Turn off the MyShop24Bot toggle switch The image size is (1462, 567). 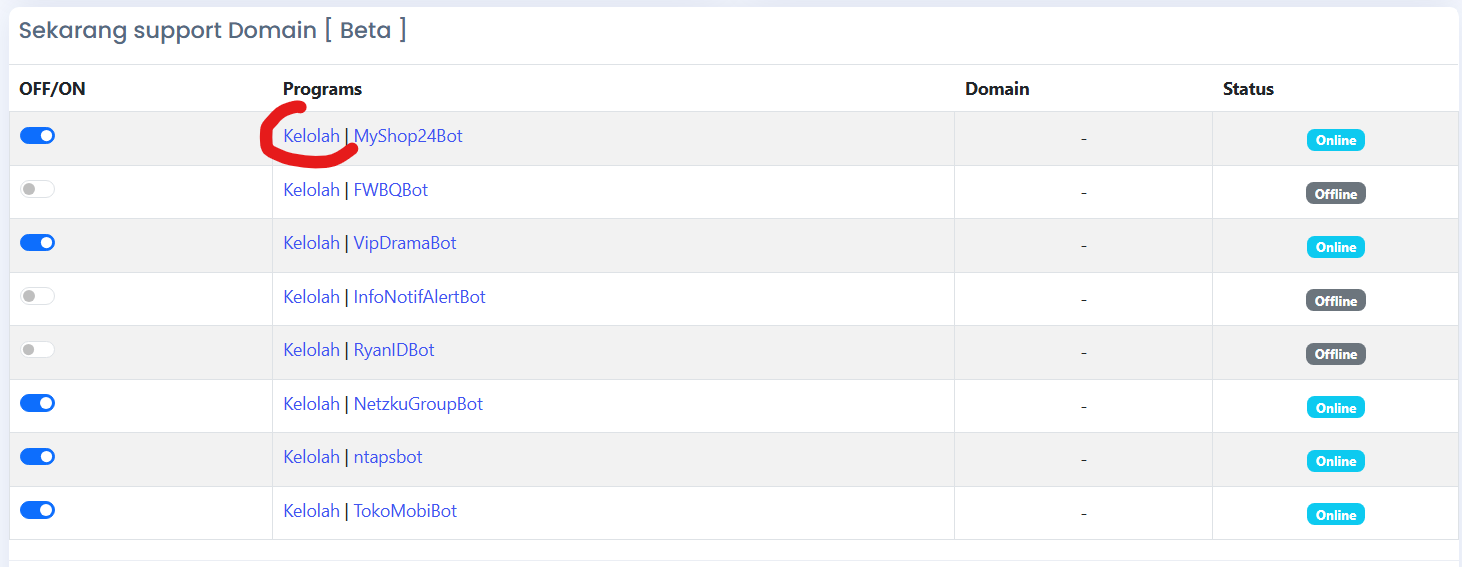click(x=38, y=136)
